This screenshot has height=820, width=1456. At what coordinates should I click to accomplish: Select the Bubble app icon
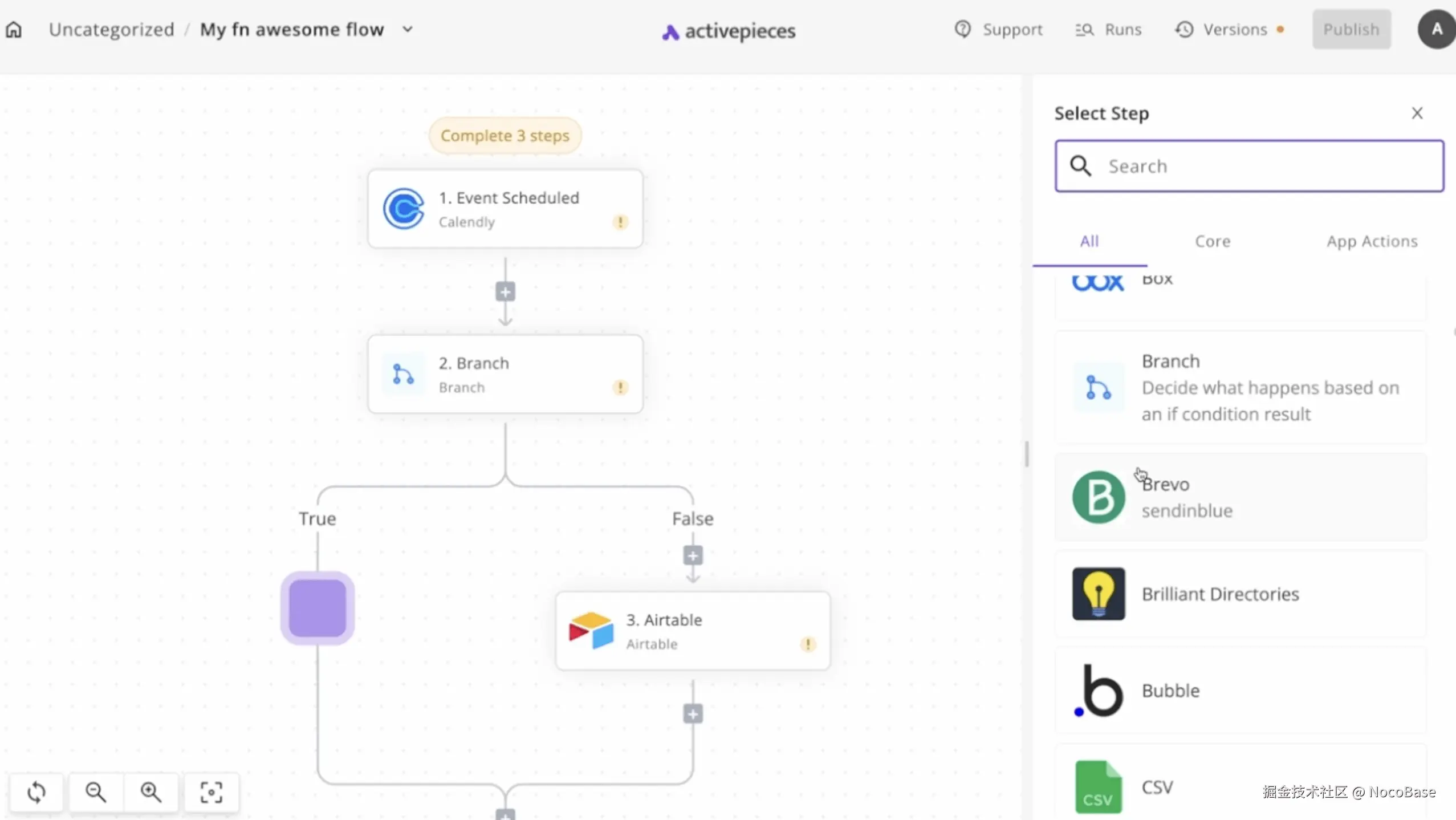(1099, 691)
